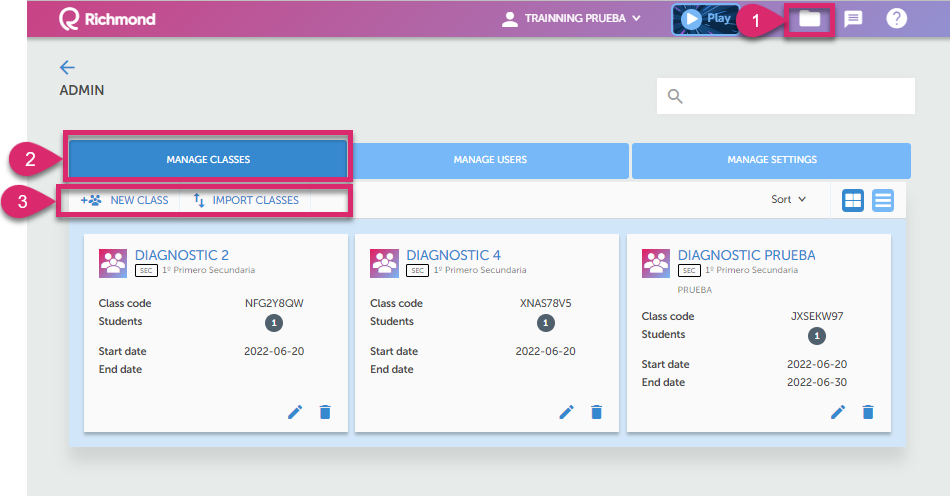Viewport: 950px width, 496px height.
Task: Edit the DIAGNOSTIC 2 class with the pencil
Action: 295,412
